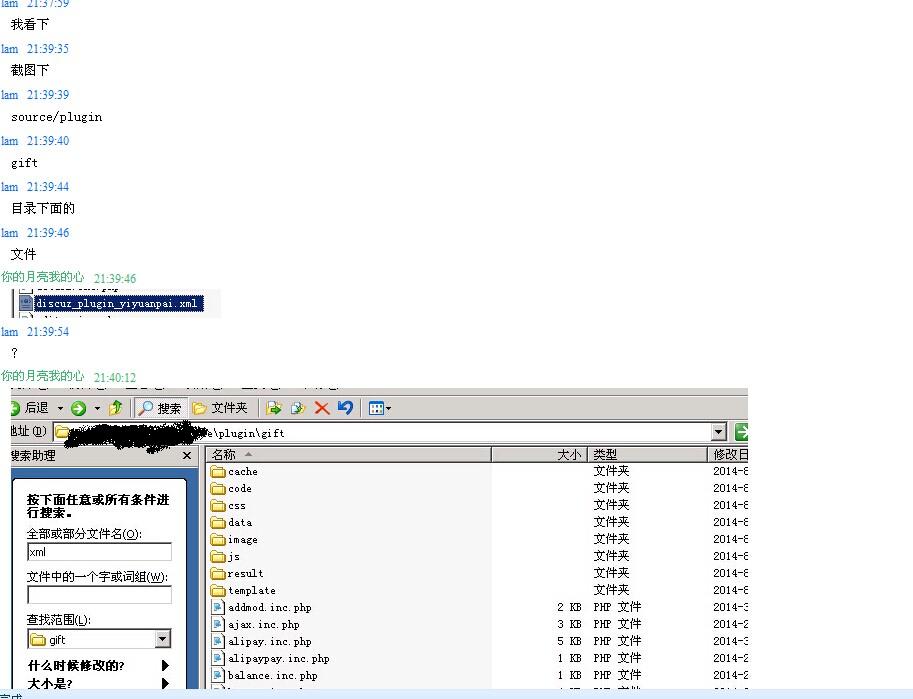Click the green Go button beside address bar

point(741,432)
